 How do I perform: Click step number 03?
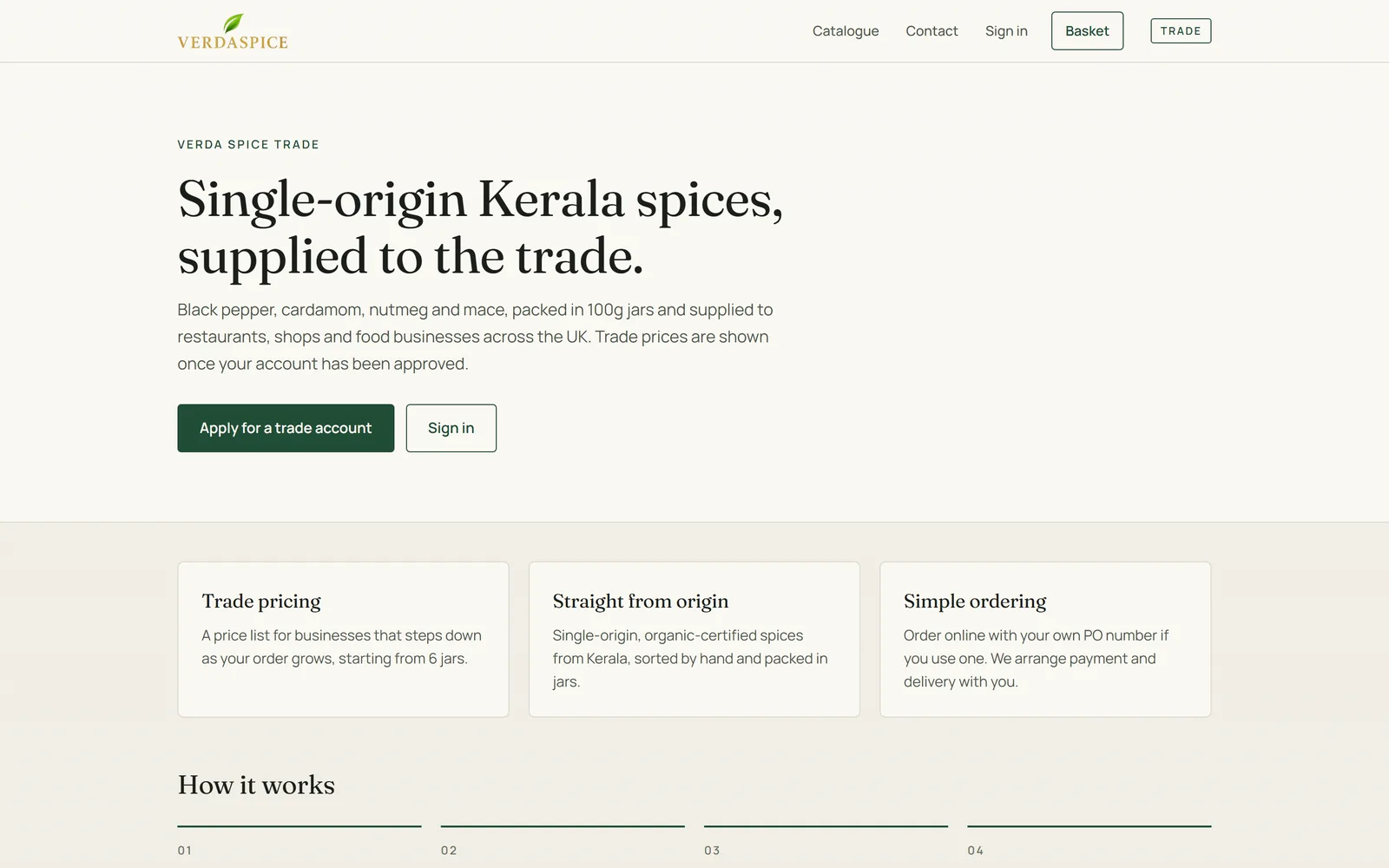tap(712, 851)
